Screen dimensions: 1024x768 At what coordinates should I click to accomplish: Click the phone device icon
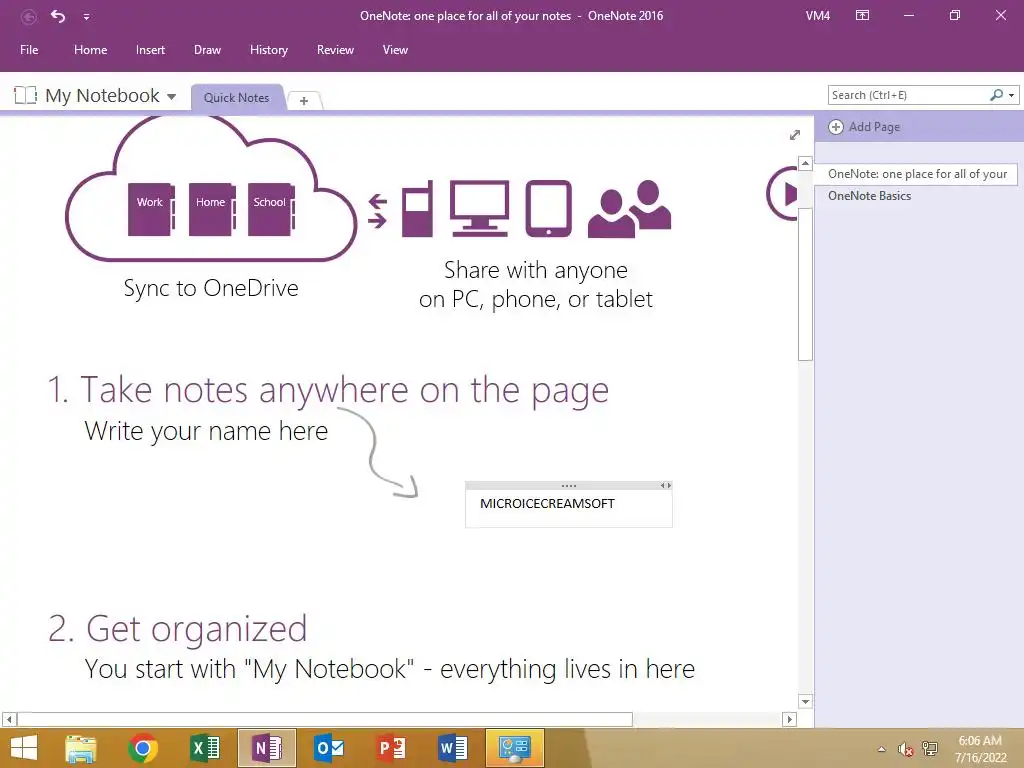(417, 209)
